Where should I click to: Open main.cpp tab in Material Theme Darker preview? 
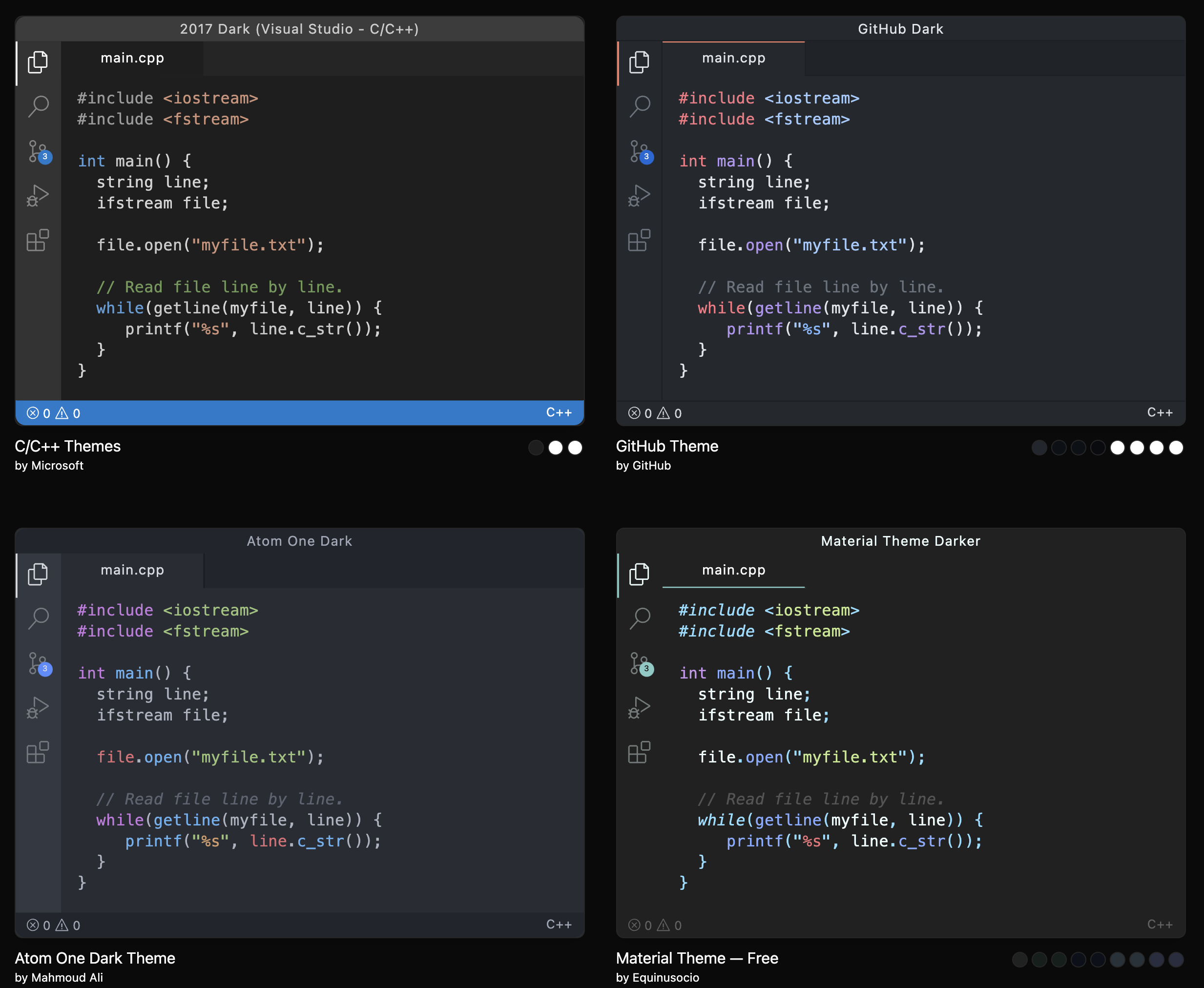point(733,570)
